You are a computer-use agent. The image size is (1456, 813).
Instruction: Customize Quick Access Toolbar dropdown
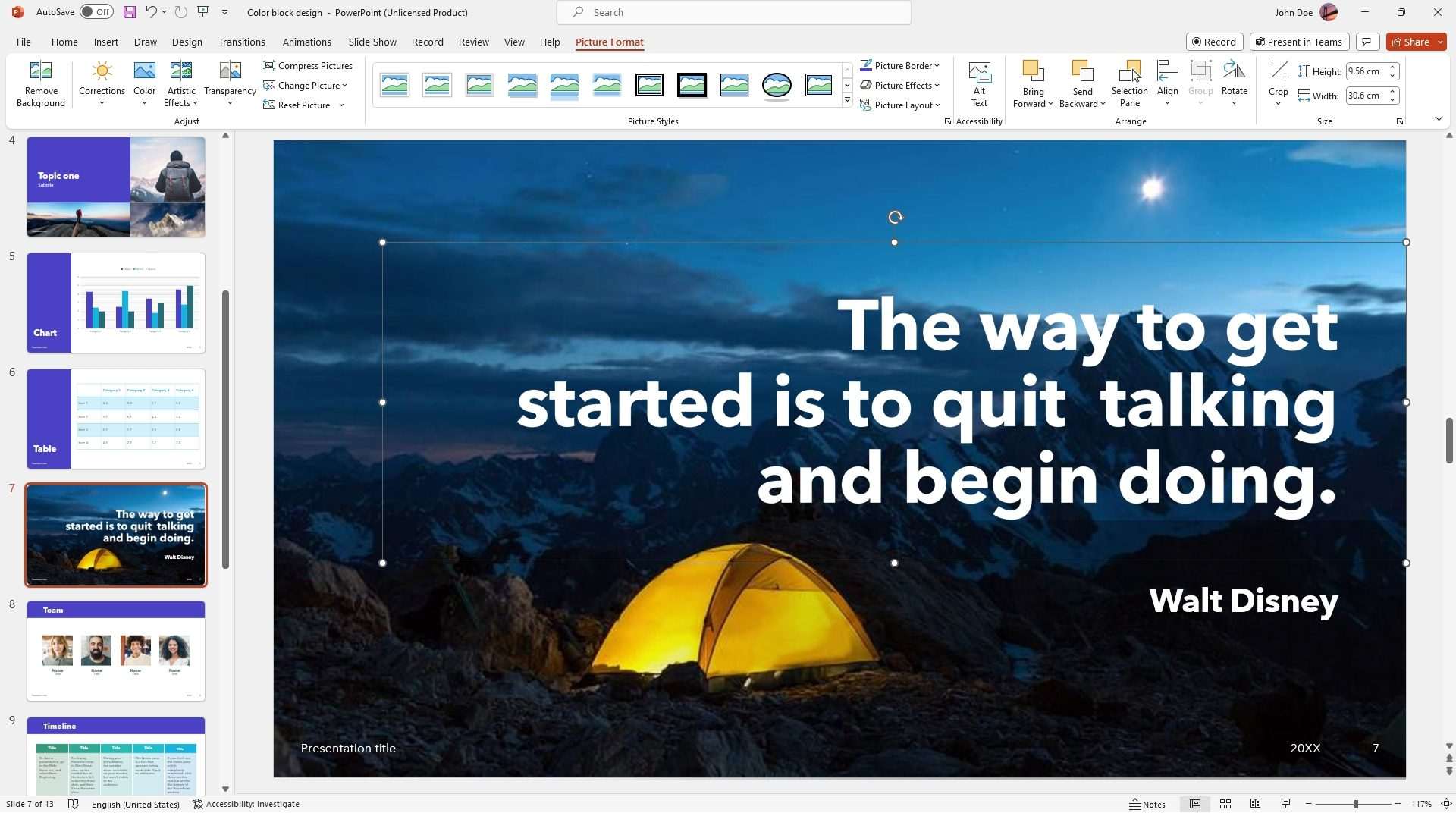pos(224,12)
